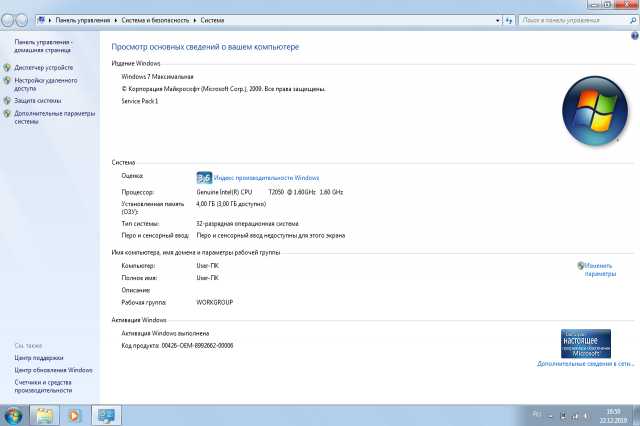Click the installed memory value 4,00 ГБ
Viewport: 640px width, 426px height.
click(231, 204)
